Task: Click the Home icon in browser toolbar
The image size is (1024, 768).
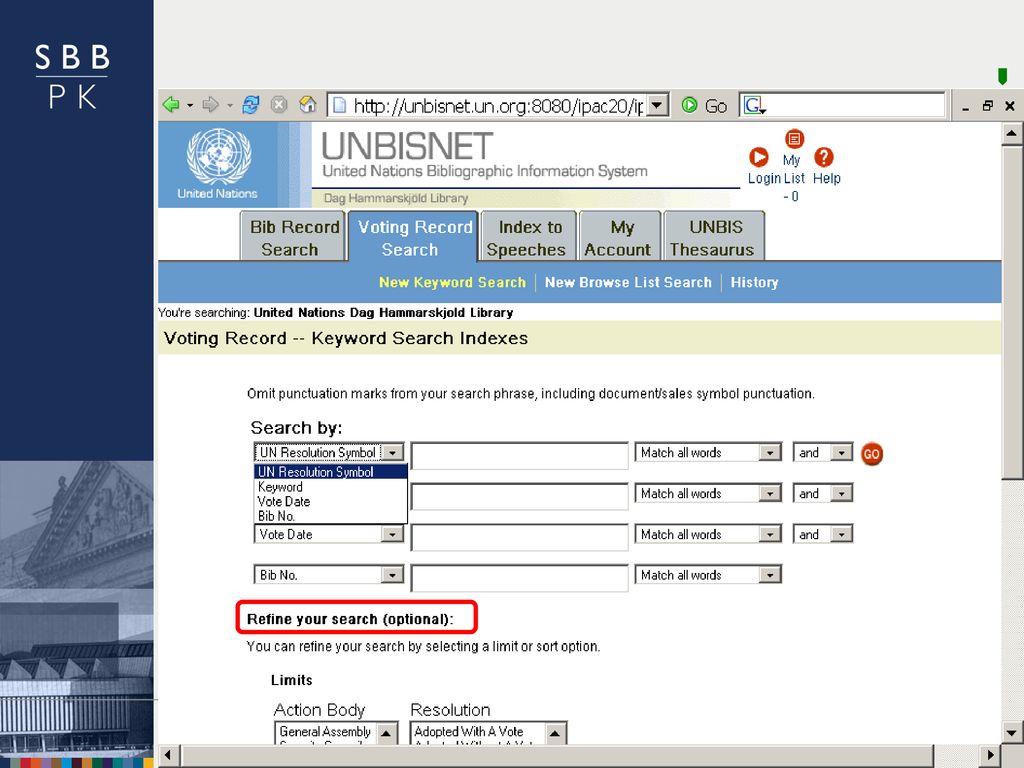Action: (307, 104)
